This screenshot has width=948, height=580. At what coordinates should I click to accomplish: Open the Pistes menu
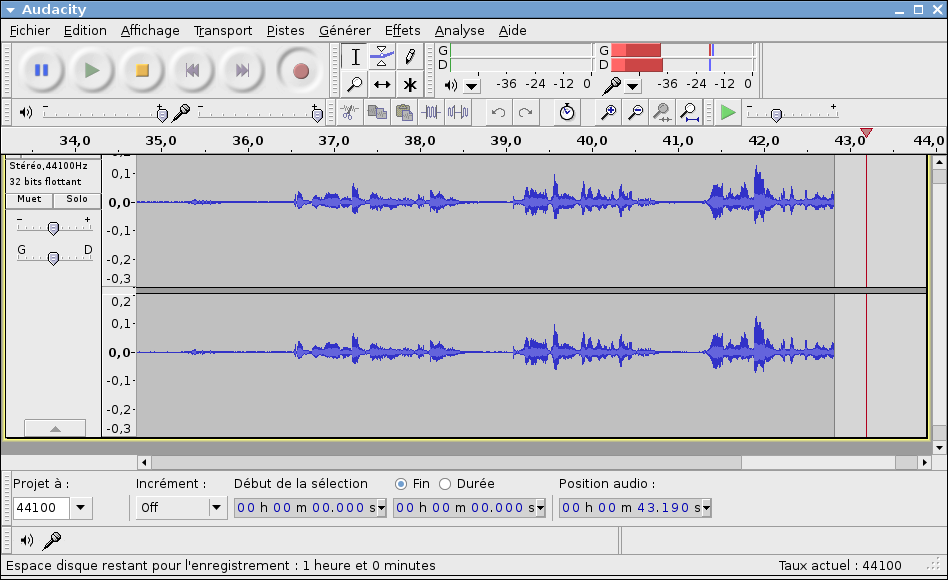tap(285, 30)
